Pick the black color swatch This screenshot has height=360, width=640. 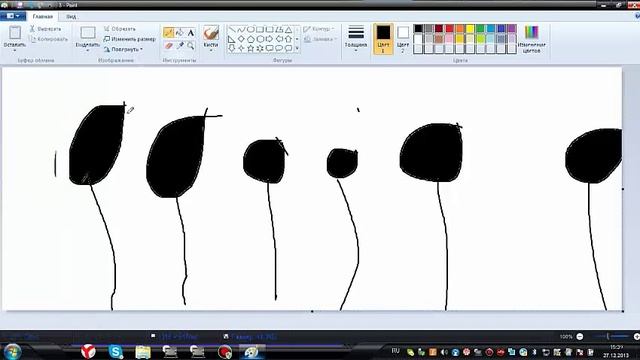(418, 29)
